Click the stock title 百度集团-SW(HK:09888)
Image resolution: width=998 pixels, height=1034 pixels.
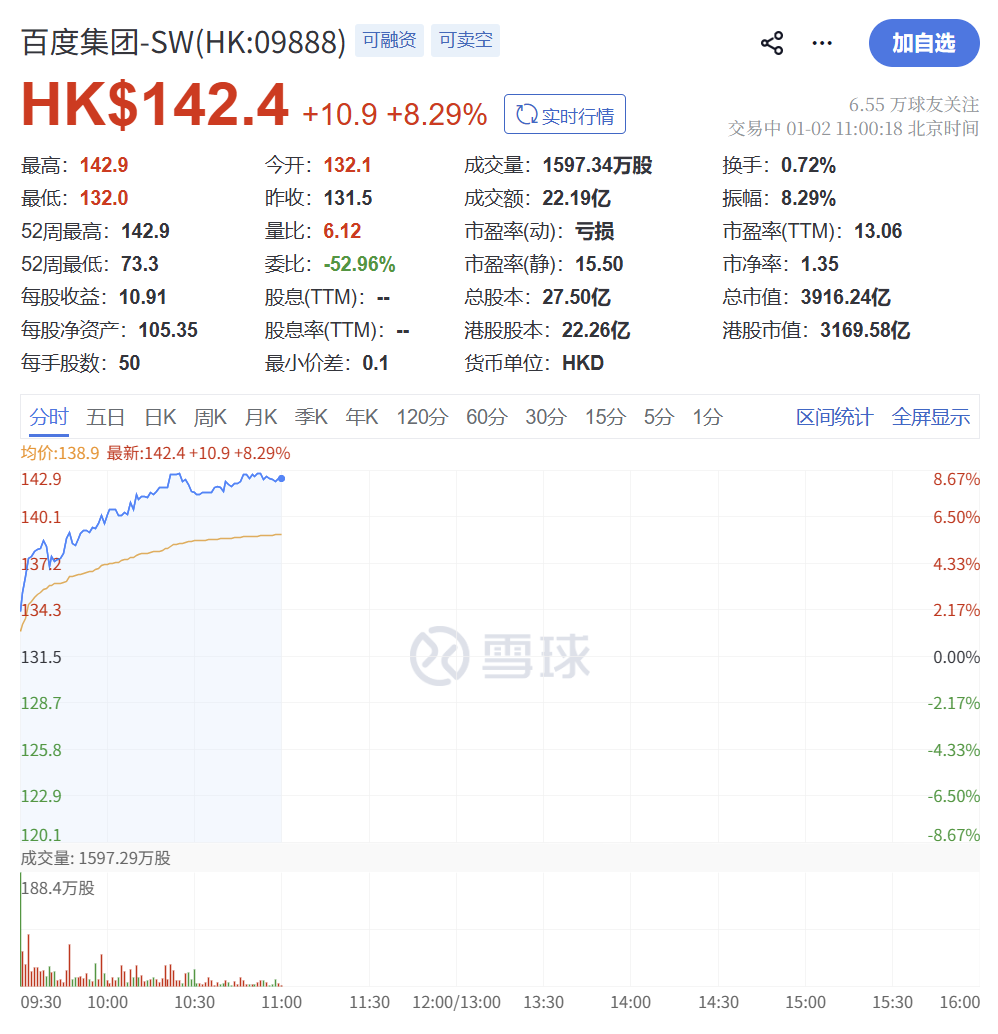(183, 42)
